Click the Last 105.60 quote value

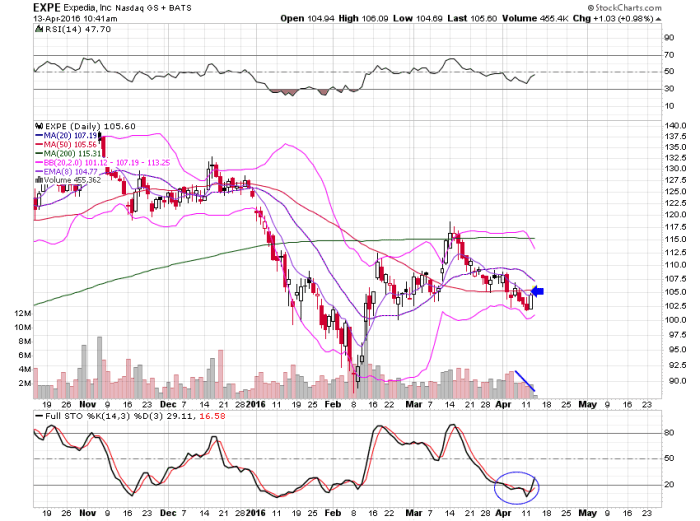[x=472, y=18]
